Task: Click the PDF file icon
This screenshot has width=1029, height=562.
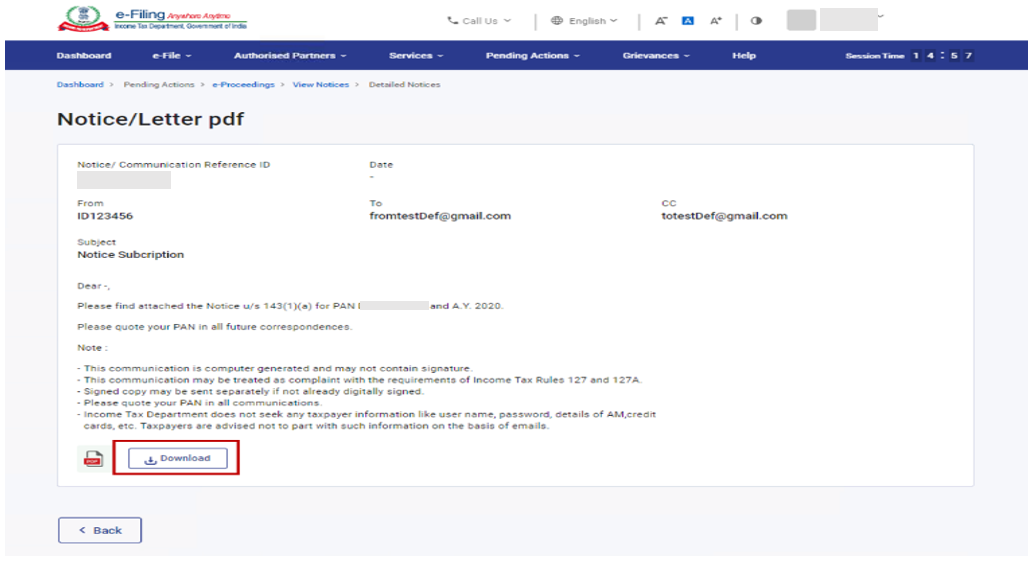Action: [x=93, y=458]
